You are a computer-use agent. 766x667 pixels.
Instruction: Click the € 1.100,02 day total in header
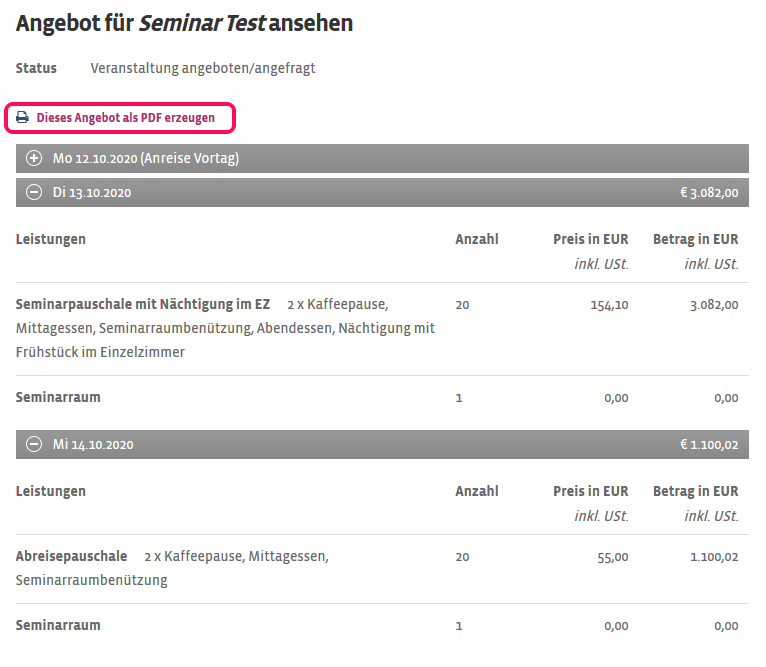(x=708, y=445)
